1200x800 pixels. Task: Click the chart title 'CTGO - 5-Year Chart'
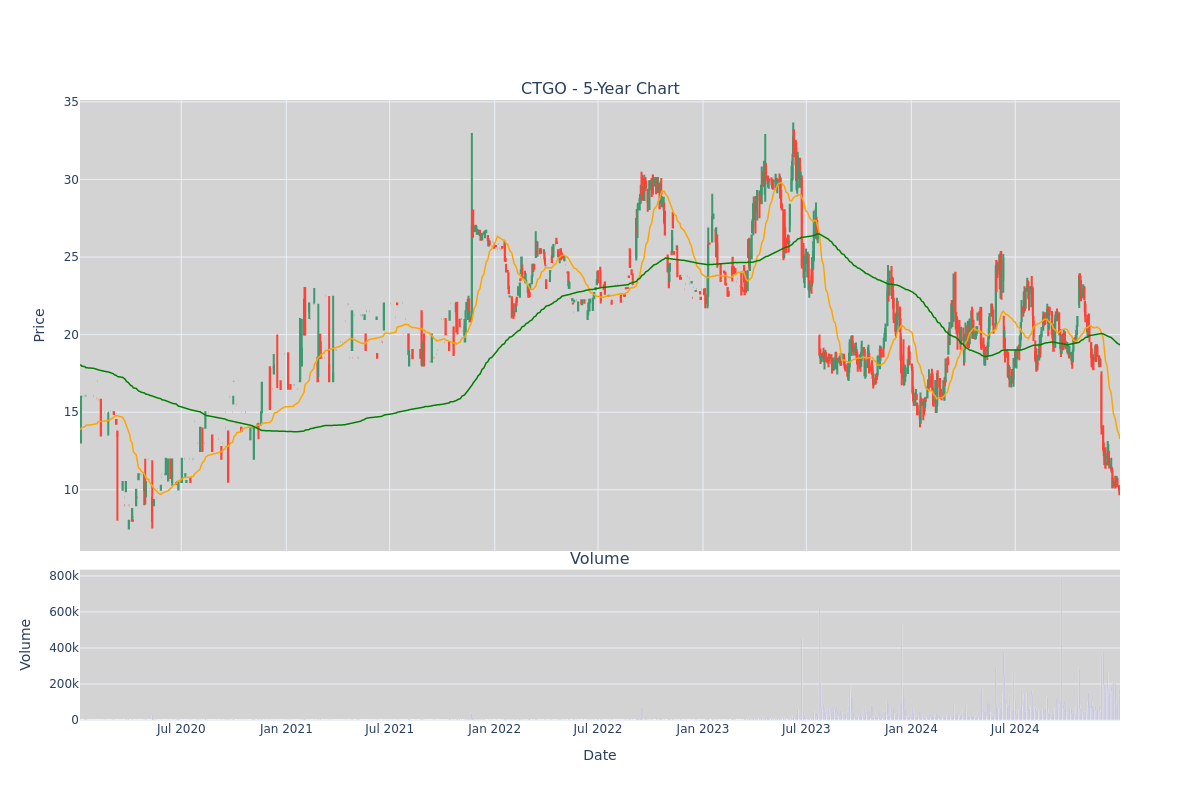[600, 89]
